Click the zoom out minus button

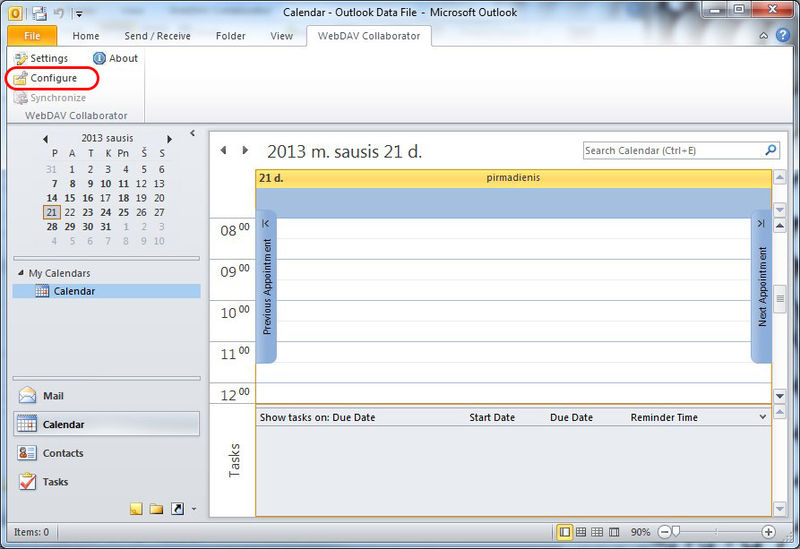pyautogui.click(x=664, y=532)
